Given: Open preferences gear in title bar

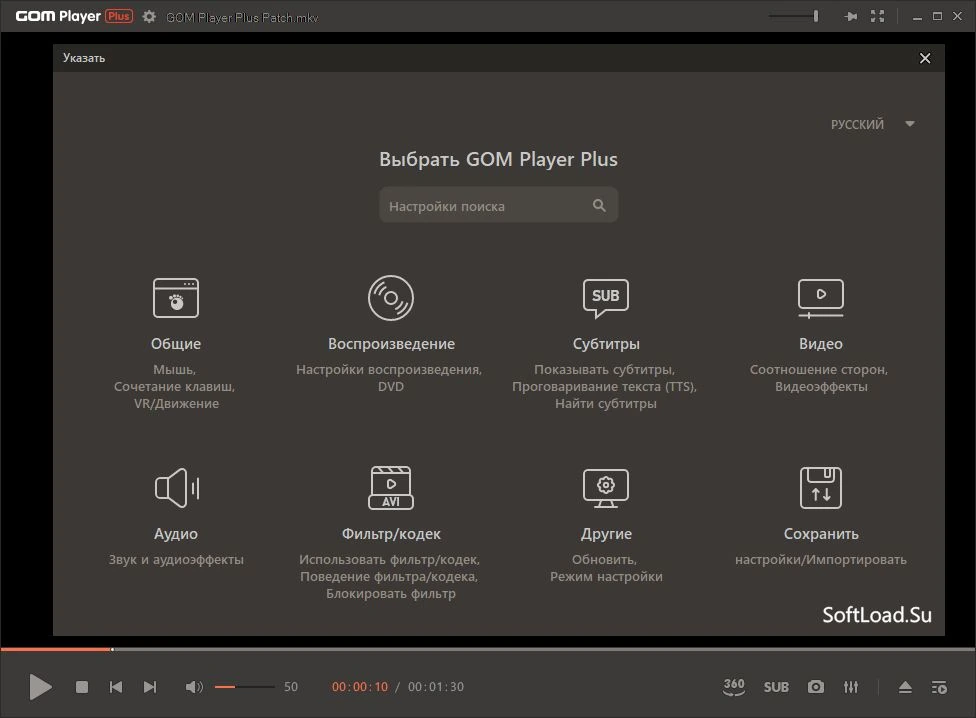Looking at the screenshot, I should (149, 17).
